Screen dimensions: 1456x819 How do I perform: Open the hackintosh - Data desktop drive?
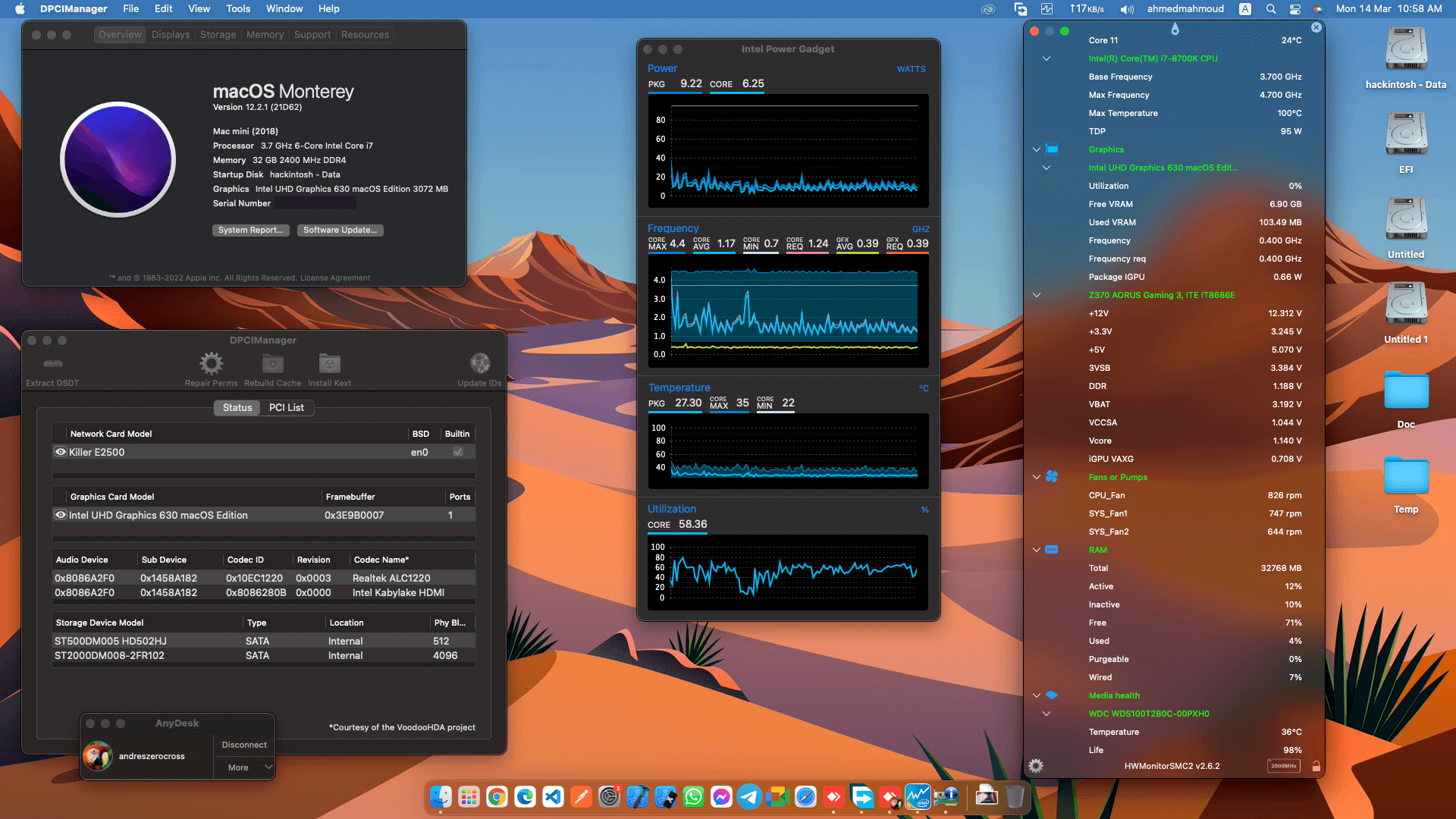(x=1406, y=58)
